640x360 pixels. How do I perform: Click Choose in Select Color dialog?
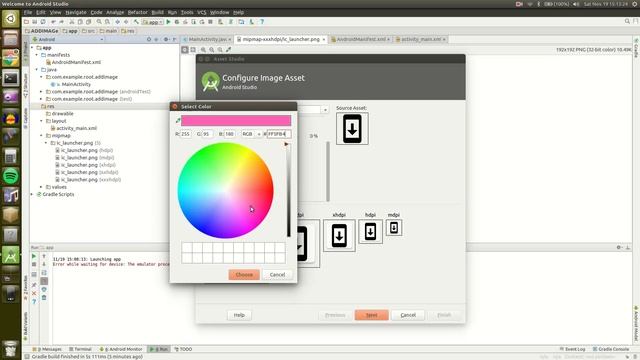(244, 274)
